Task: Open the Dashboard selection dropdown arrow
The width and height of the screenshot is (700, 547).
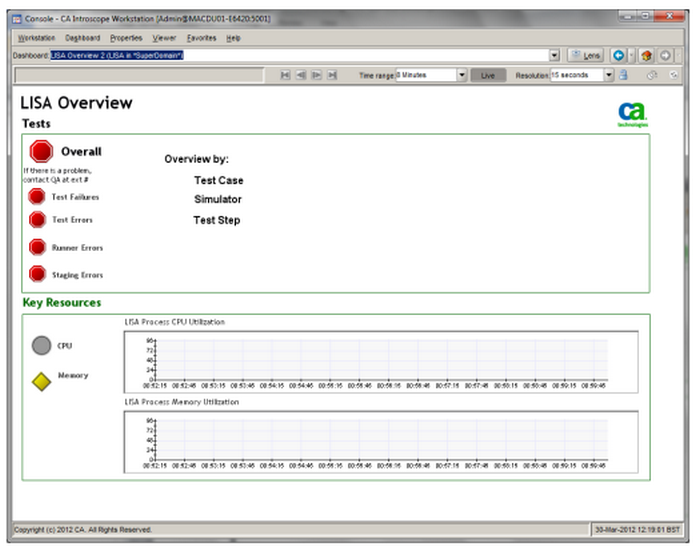Action: [x=554, y=55]
